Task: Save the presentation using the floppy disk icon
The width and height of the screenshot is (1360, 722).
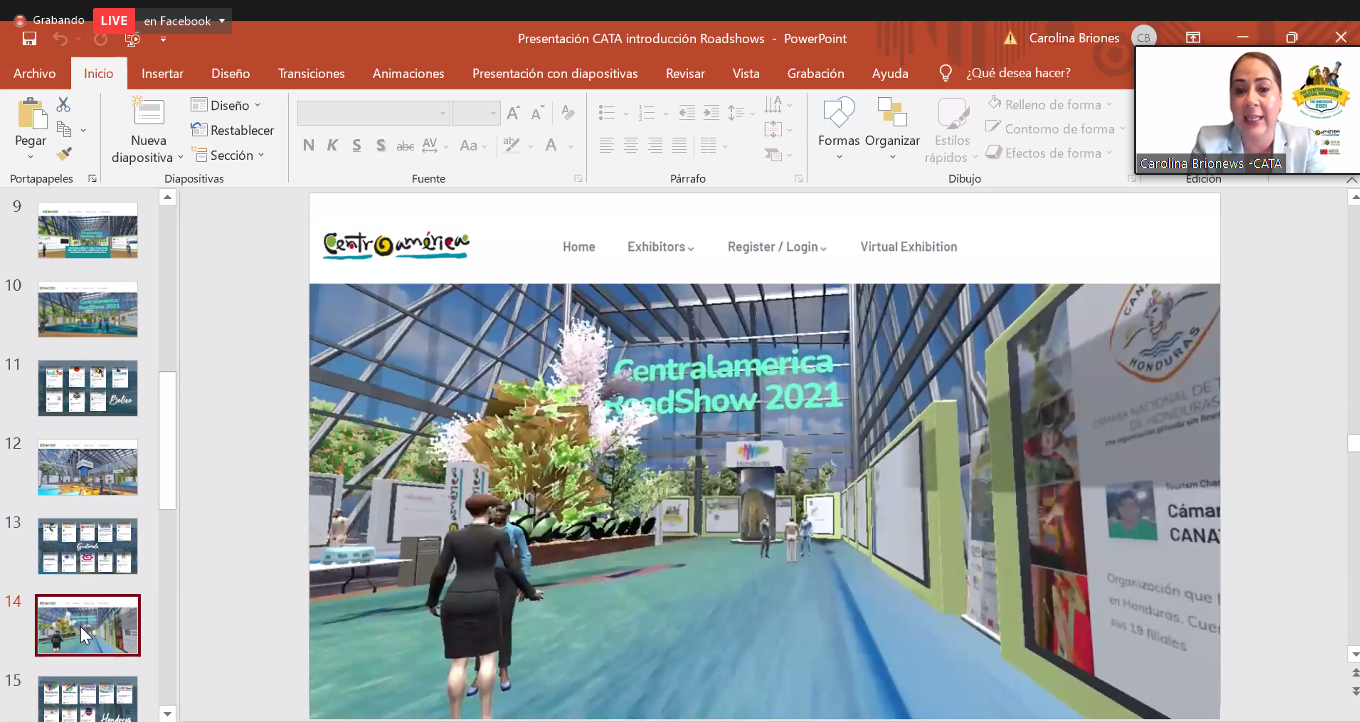Action: tap(29, 39)
